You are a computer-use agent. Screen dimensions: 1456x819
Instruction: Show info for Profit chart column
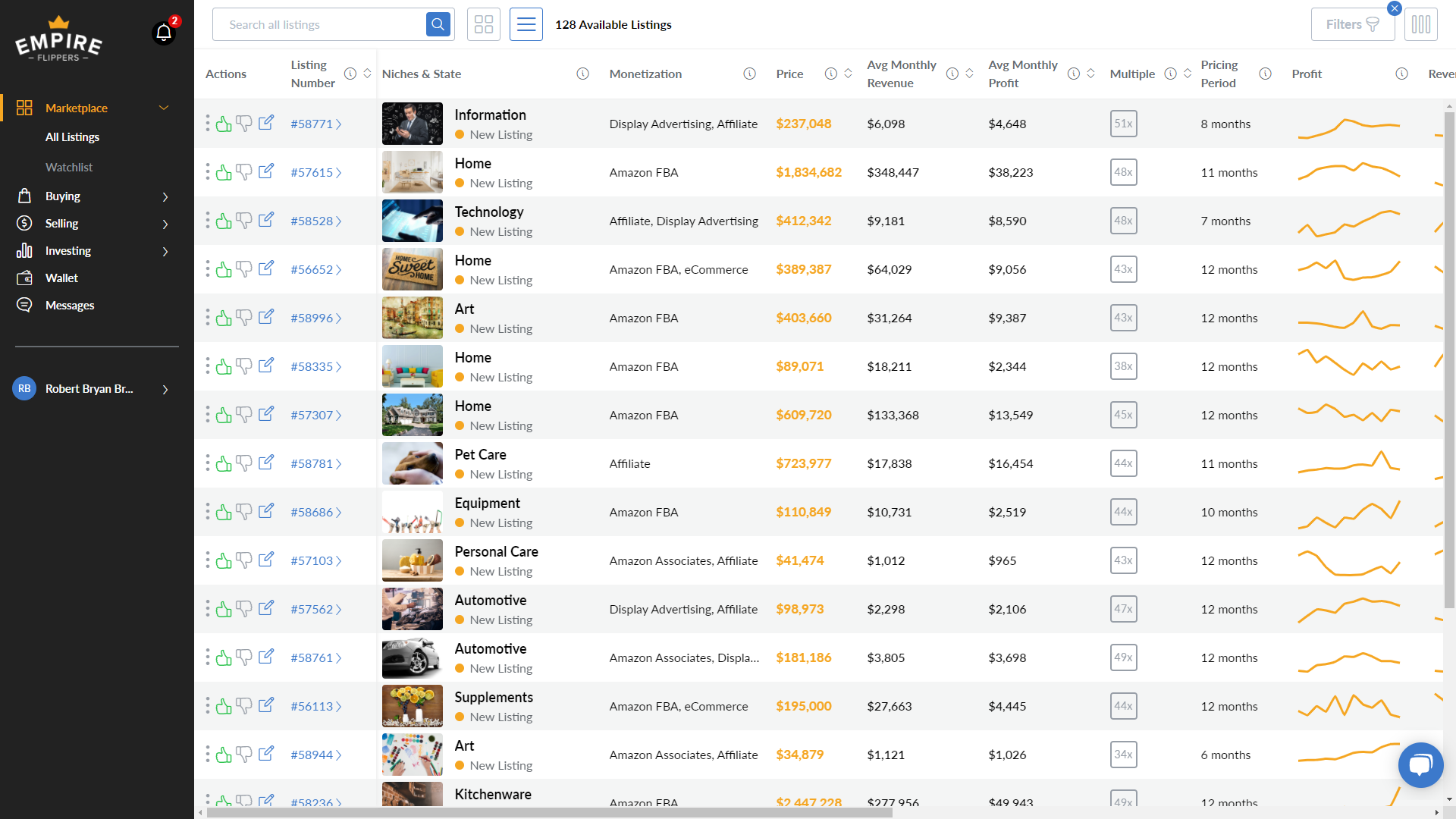coord(1402,74)
